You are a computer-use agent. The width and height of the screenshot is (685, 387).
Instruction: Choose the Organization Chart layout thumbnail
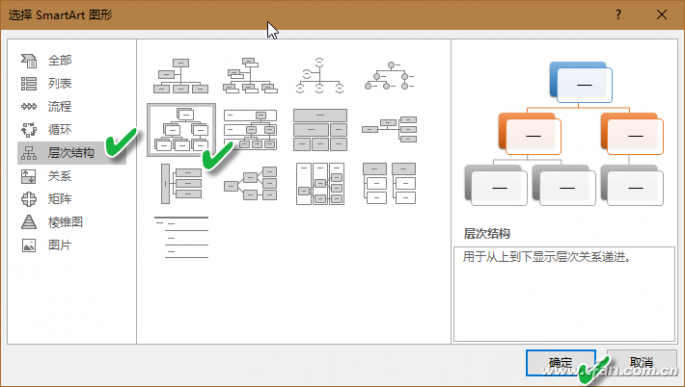coord(181,76)
